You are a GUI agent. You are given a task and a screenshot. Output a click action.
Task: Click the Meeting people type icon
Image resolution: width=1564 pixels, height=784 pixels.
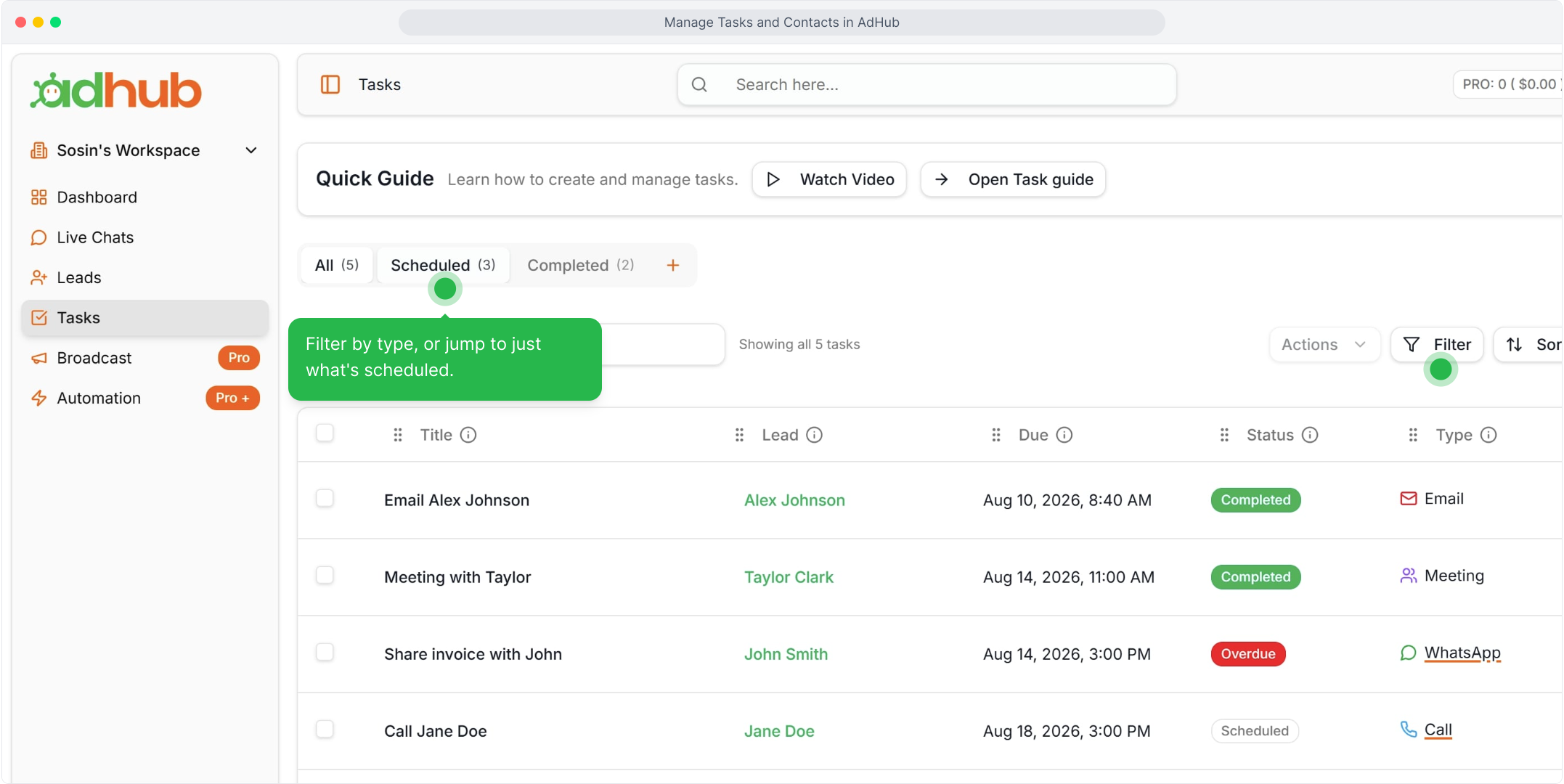click(1409, 576)
